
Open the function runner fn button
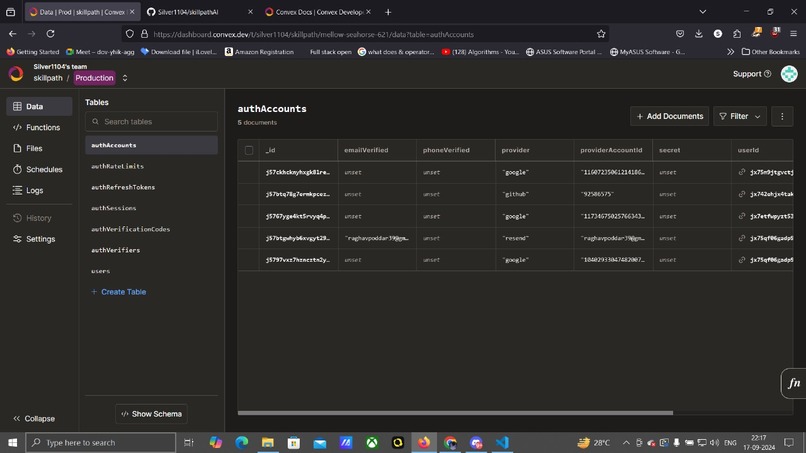[x=794, y=383]
